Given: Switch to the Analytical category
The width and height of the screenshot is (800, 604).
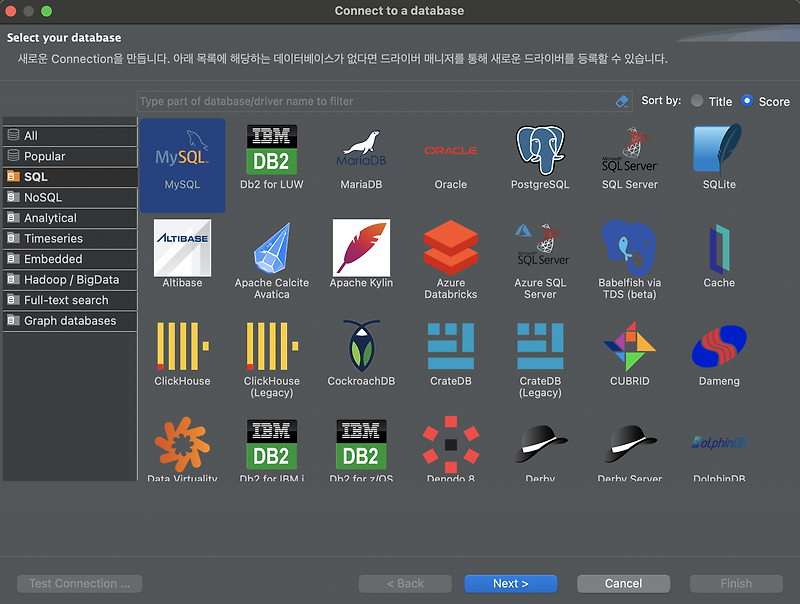Looking at the screenshot, I should point(70,218).
